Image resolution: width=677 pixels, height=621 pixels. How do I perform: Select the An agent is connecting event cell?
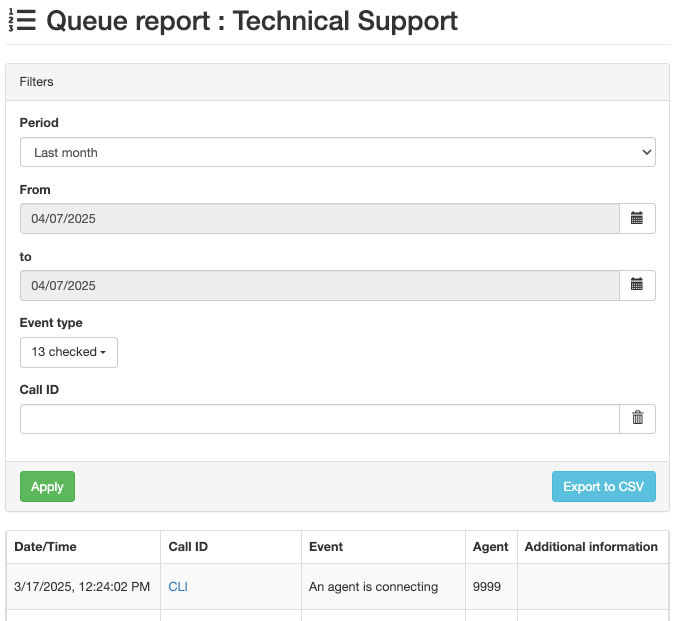point(374,587)
